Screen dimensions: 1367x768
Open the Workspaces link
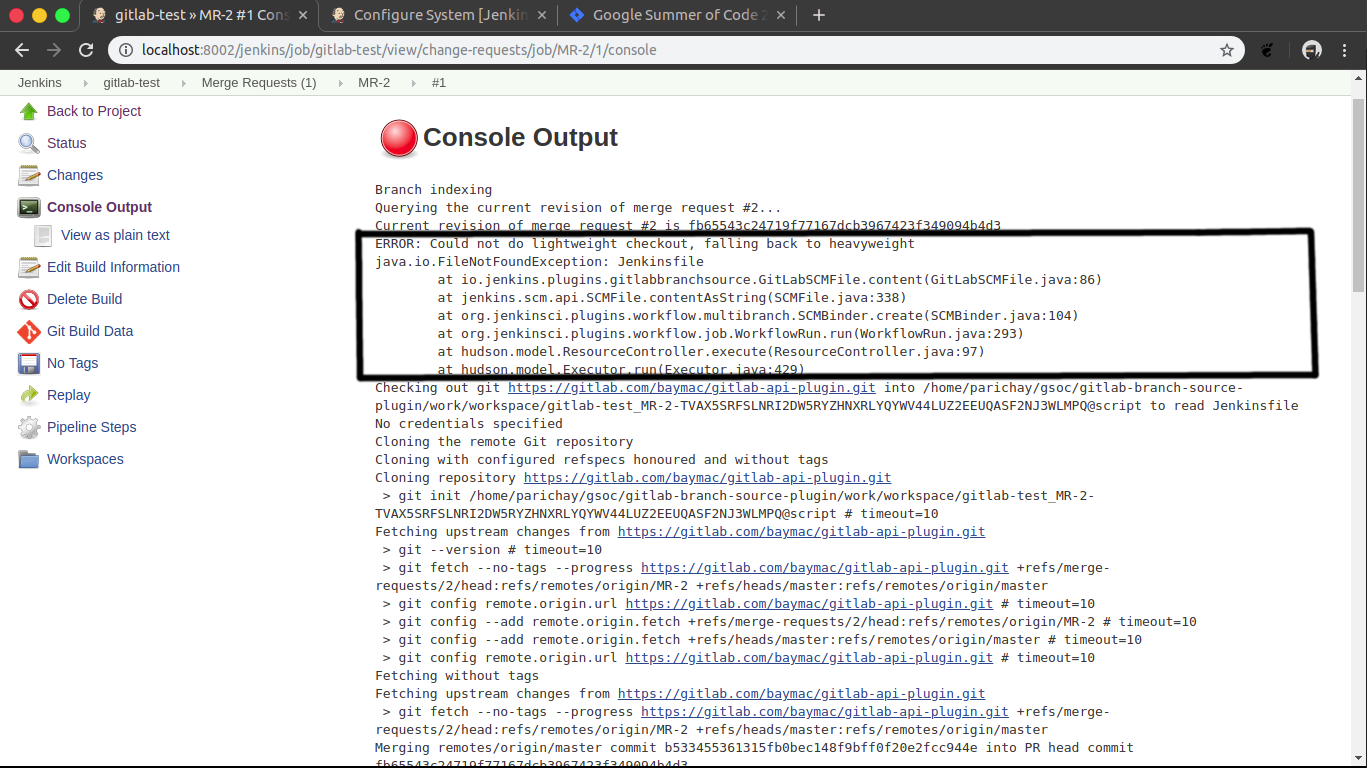pyautogui.click(x=86, y=459)
